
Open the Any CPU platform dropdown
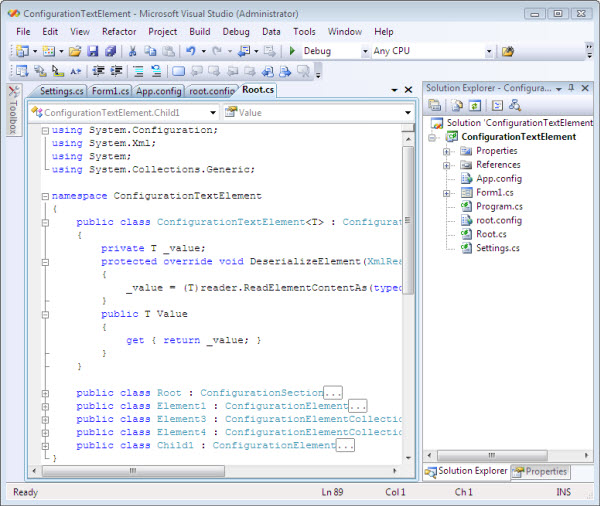pos(488,51)
